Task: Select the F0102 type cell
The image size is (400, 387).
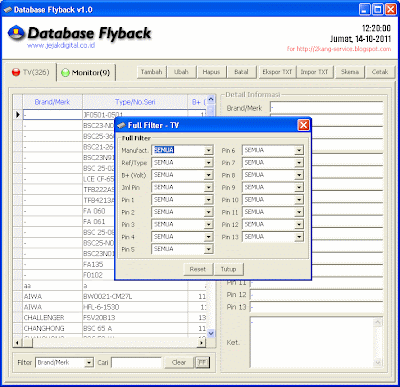Action: point(99,275)
